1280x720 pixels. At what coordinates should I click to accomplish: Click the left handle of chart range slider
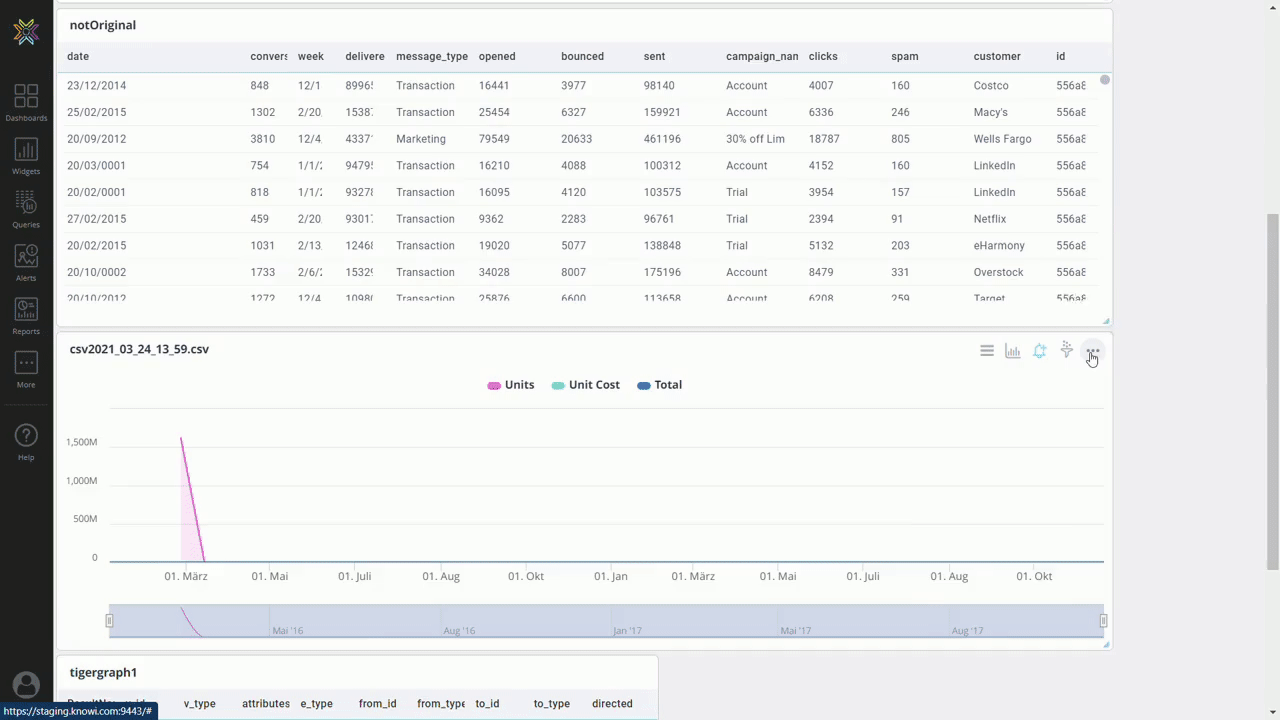(x=110, y=621)
